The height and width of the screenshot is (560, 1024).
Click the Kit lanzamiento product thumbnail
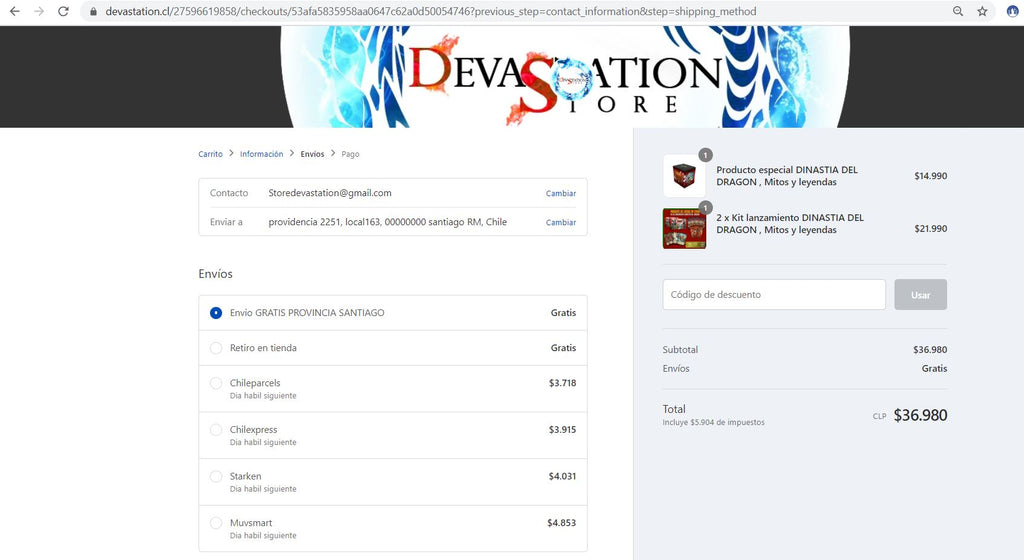[684, 228]
